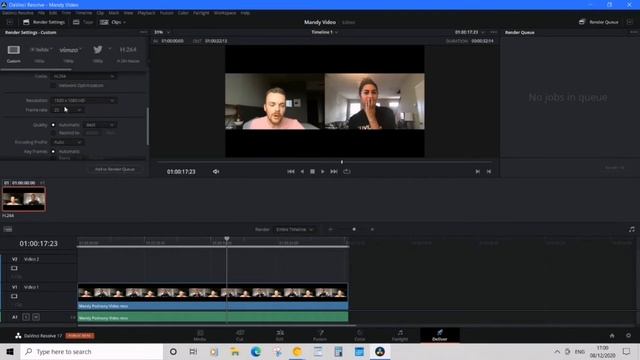Mute the A1 audio track
Image resolution: width=640 pixels, height=360 pixels.
pyautogui.click(x=36, y=317)
